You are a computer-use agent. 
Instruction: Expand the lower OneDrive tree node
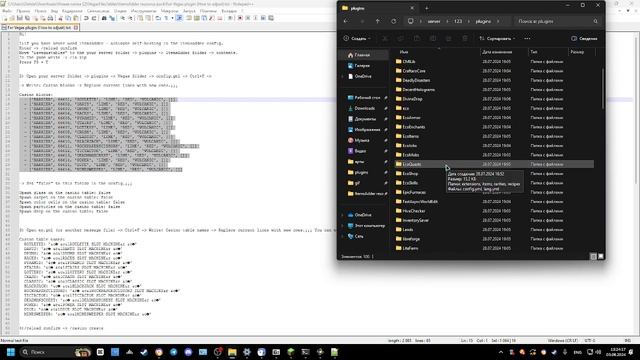tap(342, 215)
